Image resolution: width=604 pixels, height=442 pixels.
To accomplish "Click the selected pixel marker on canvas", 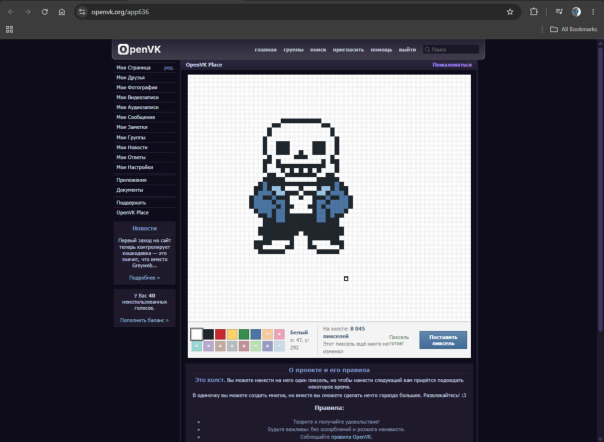I will (346, 279).
